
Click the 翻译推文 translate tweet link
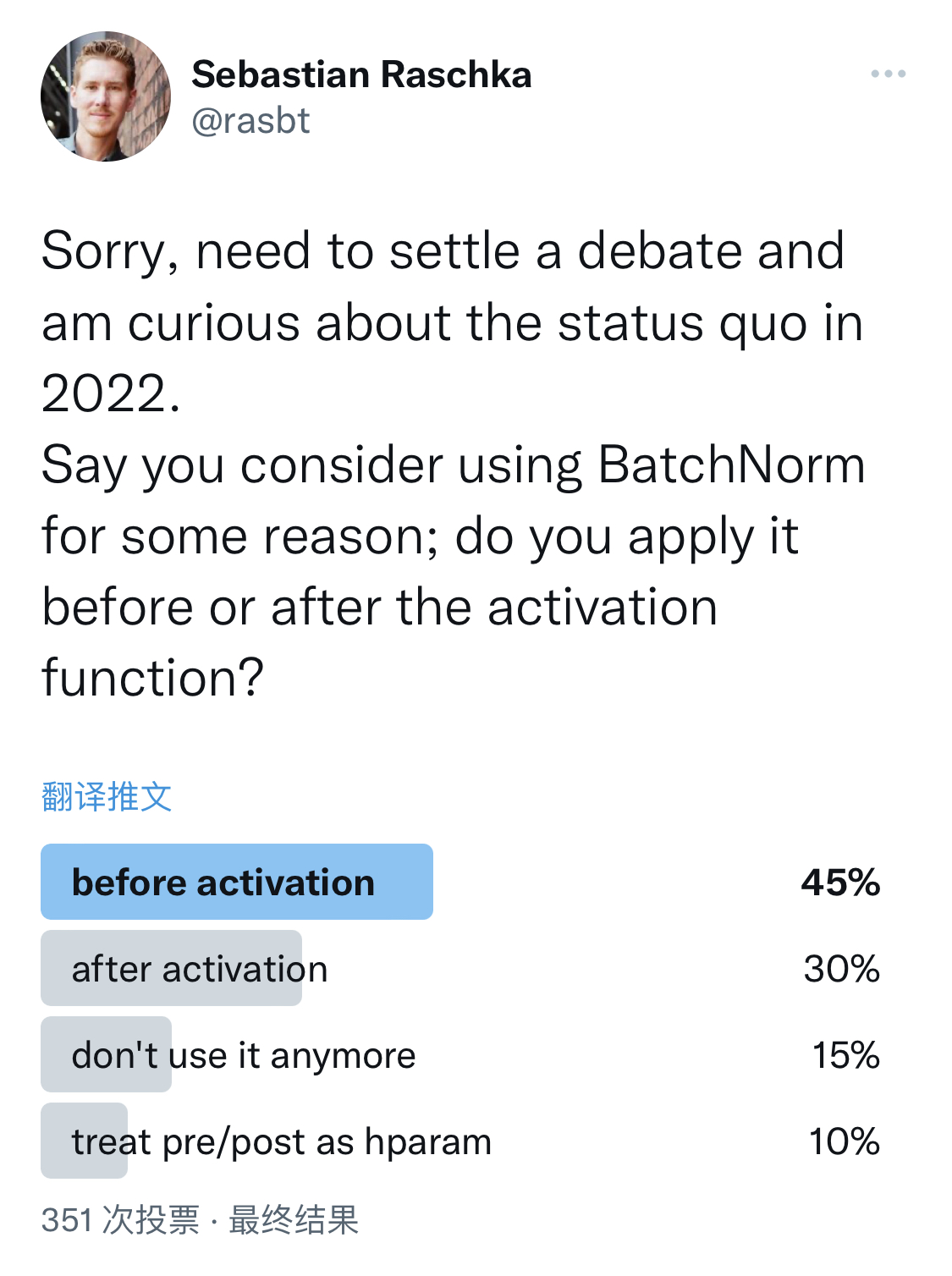pyautogui.click(x=107, y=796)
